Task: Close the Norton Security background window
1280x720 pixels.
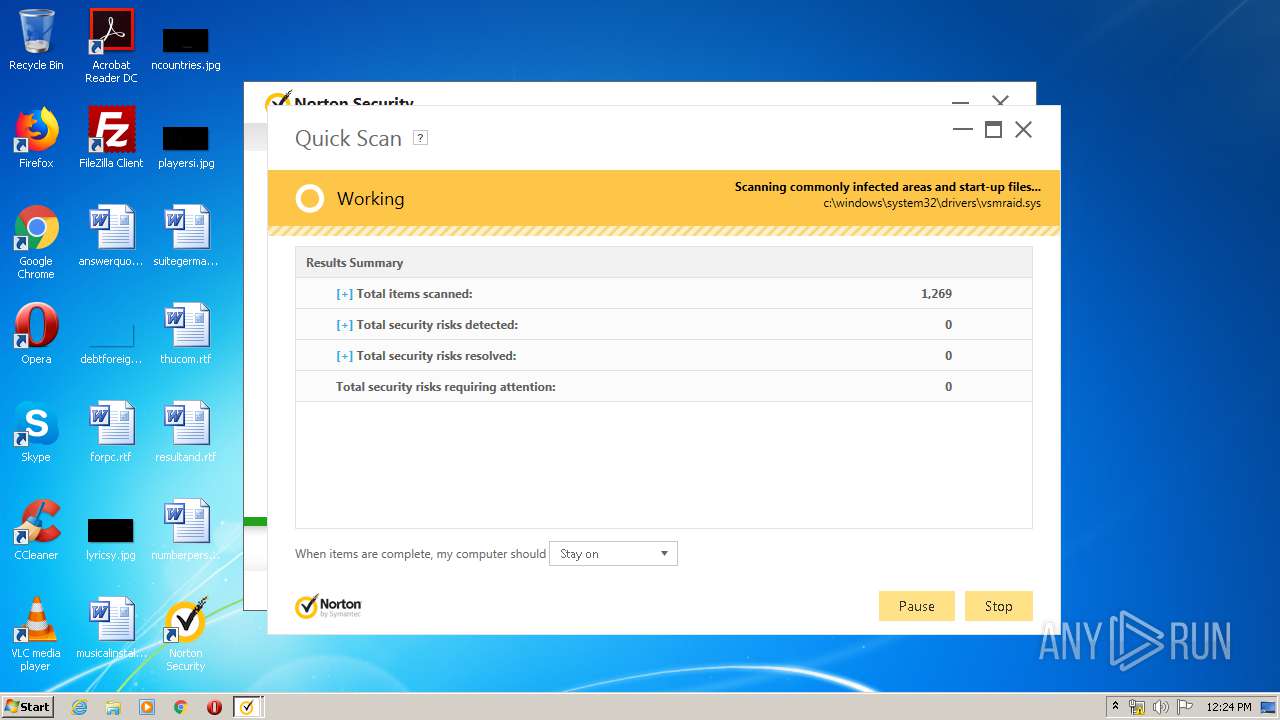Action: coord(1000,101)
